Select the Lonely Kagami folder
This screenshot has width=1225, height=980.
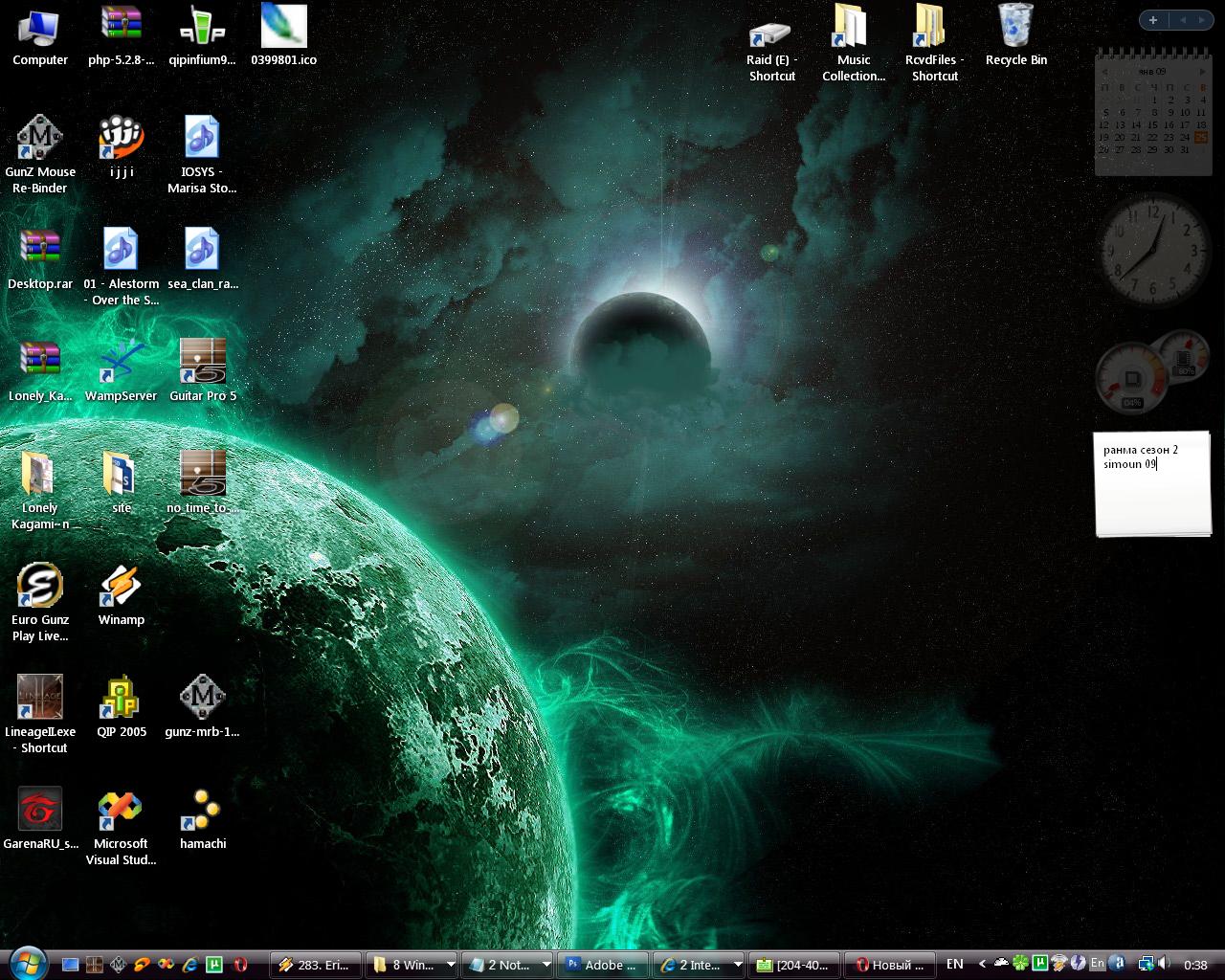tap(40, 491)
